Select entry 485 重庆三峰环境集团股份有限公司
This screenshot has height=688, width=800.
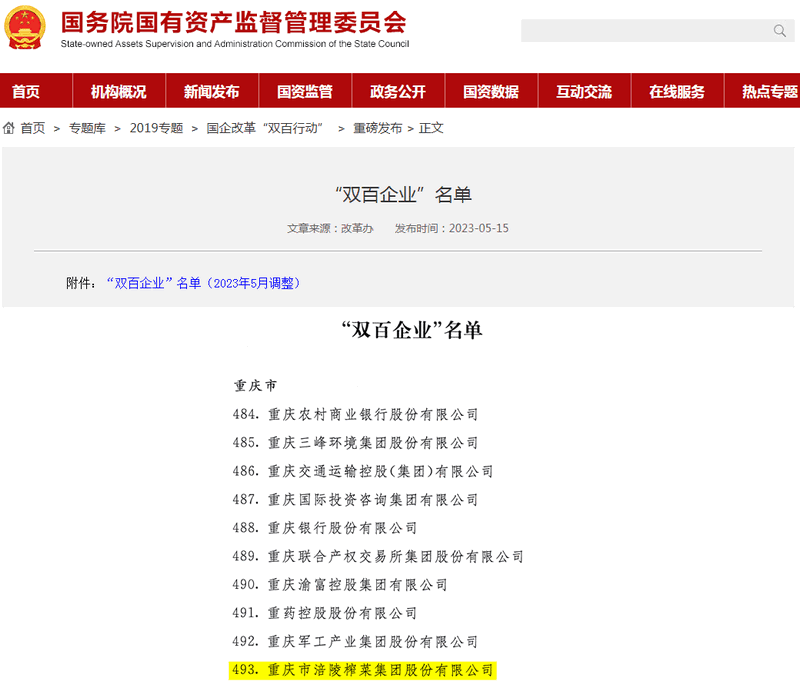click(x=355, y=443)
